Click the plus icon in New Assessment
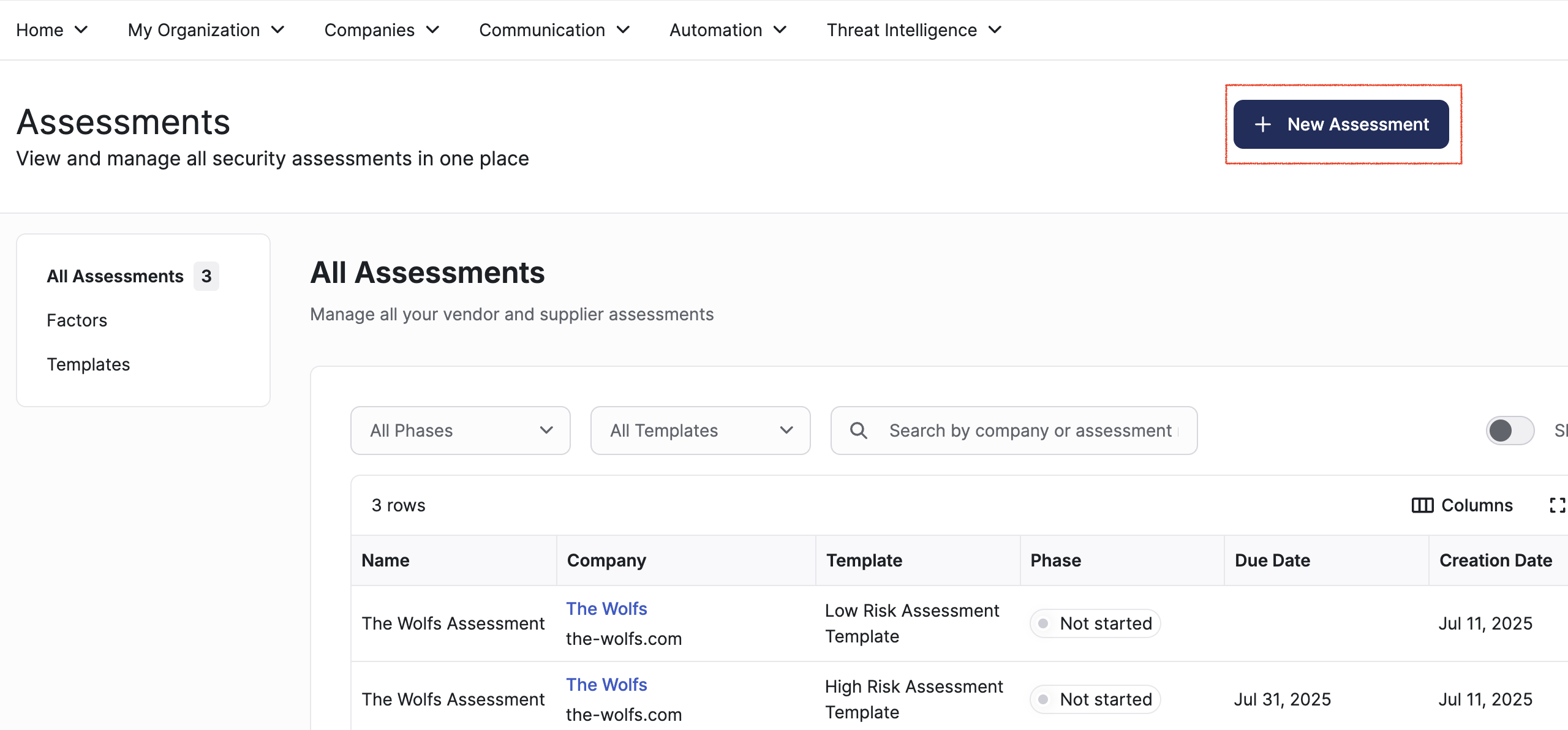The image size is (1568, 730). pyautogui.click(x=1263, y=124)
